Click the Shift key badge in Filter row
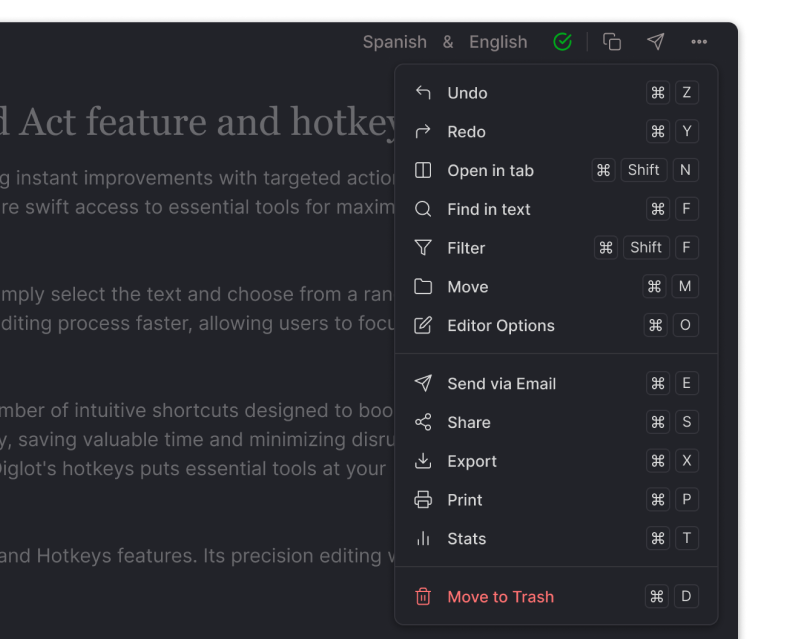This screenshot has height=639, width=798. (x=646, y=247)
